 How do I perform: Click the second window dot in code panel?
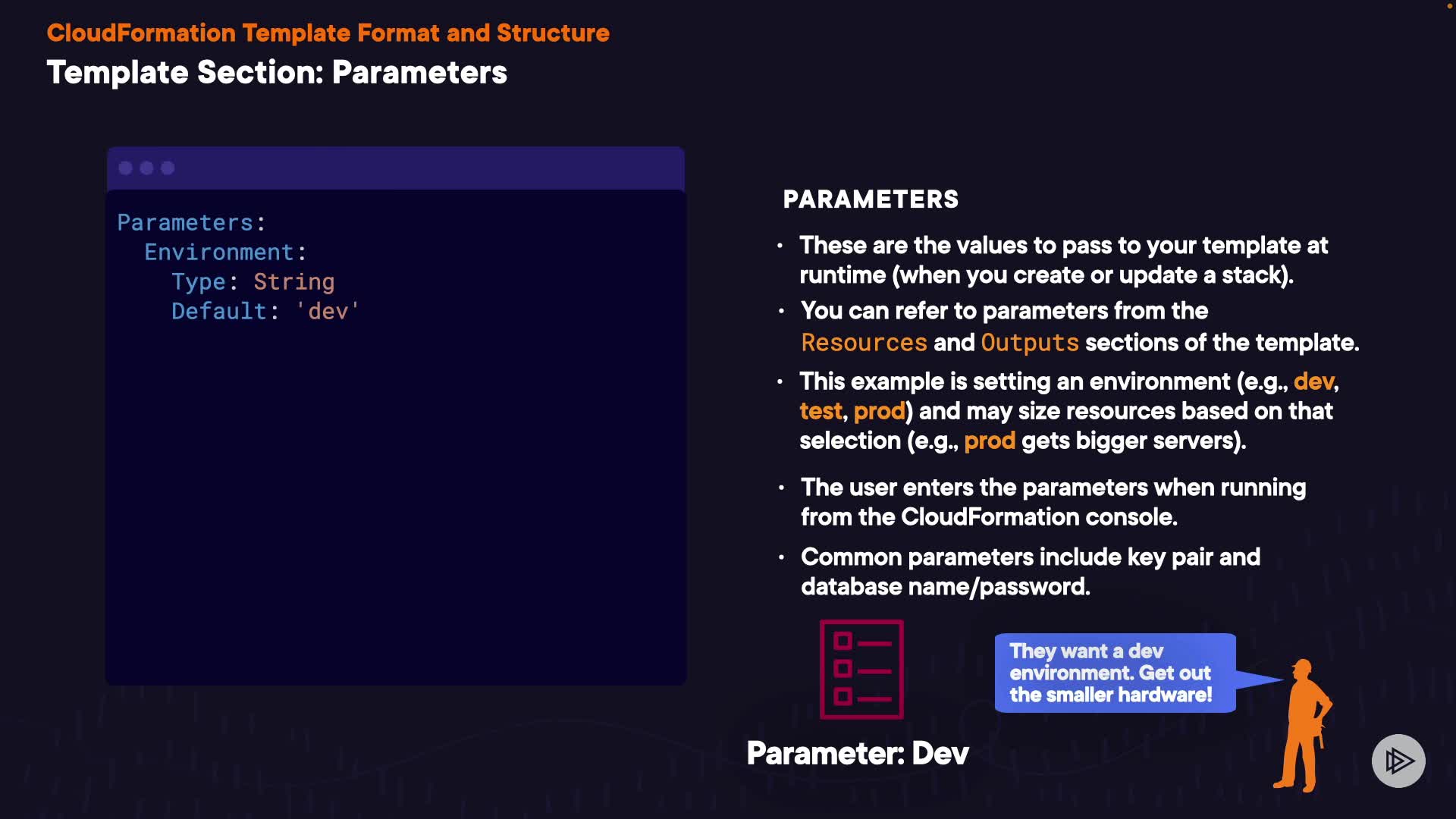[x=147, y=168]
